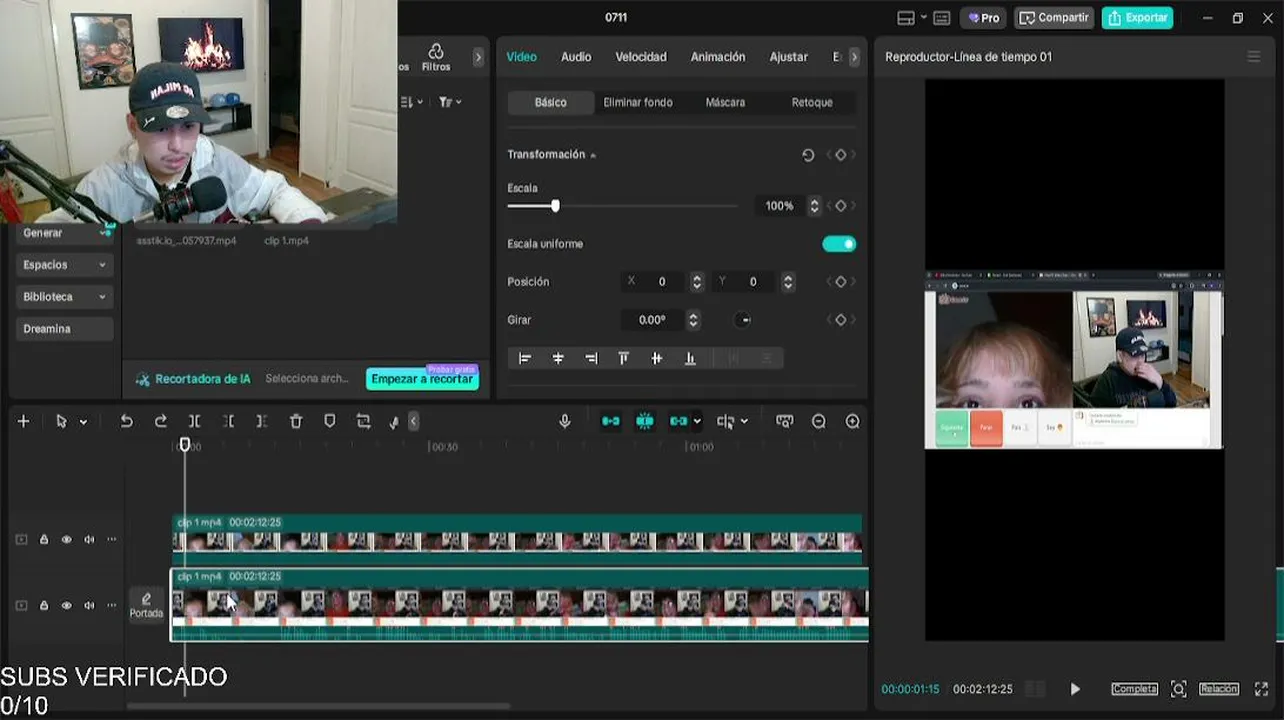Reset the Transformación settings
This screenshot has height=720, width=1284.
pyautogui.click(x=808, y=155)
